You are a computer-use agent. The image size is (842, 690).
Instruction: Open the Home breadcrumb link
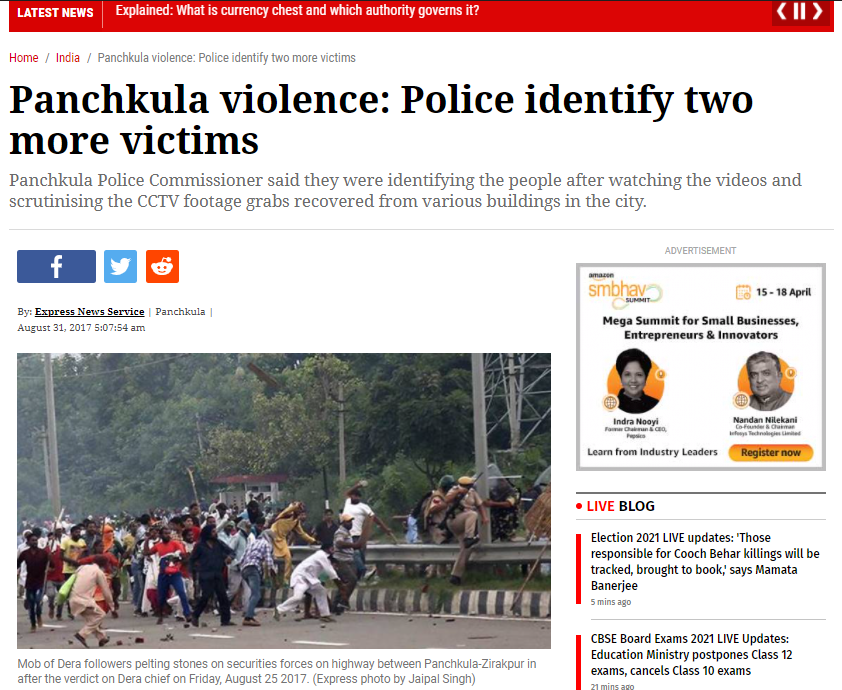pos(24,58)
